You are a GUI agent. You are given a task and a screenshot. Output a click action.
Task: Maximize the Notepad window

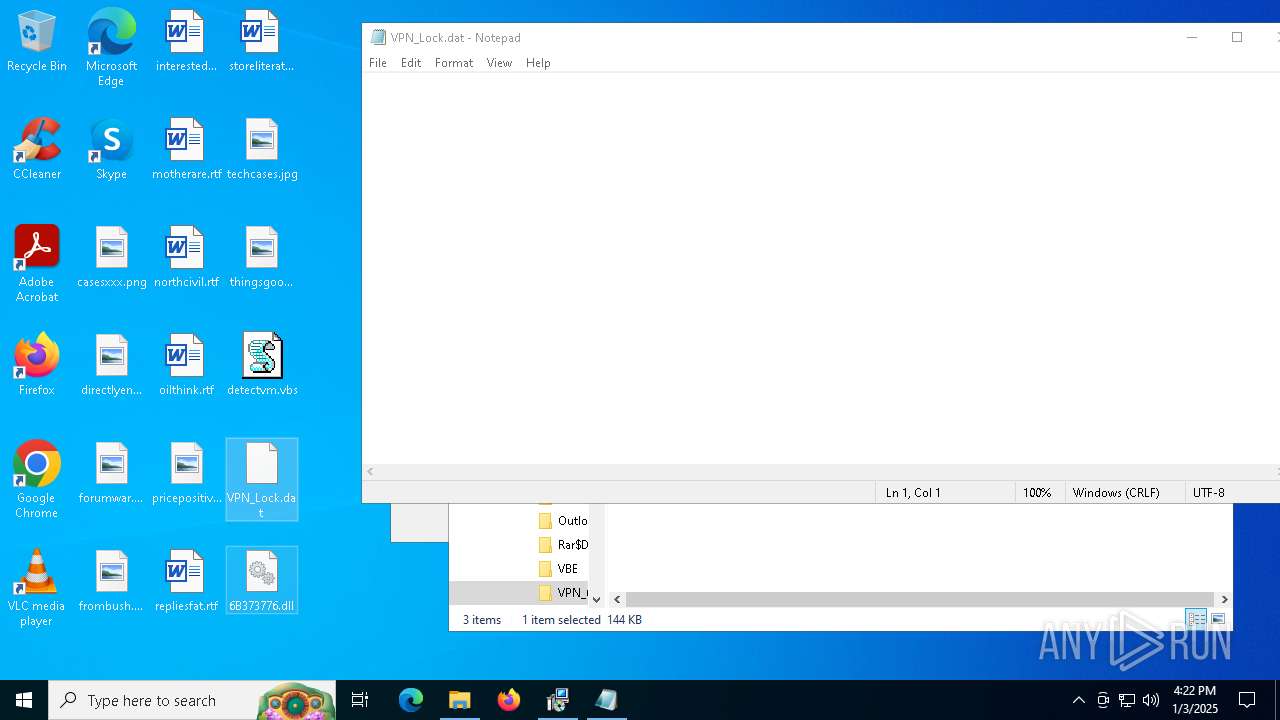(x=1237, y=37)
